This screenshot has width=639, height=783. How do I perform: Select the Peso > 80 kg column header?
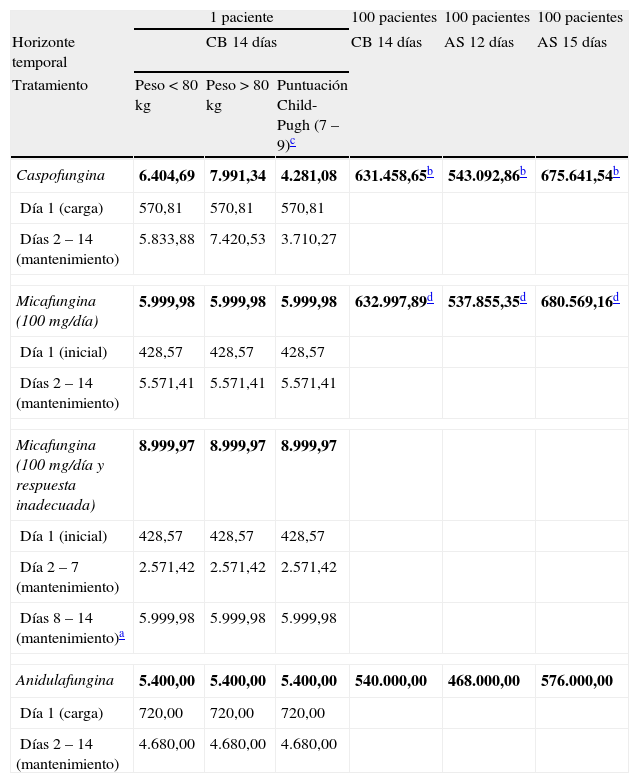(x=237, y=95)
